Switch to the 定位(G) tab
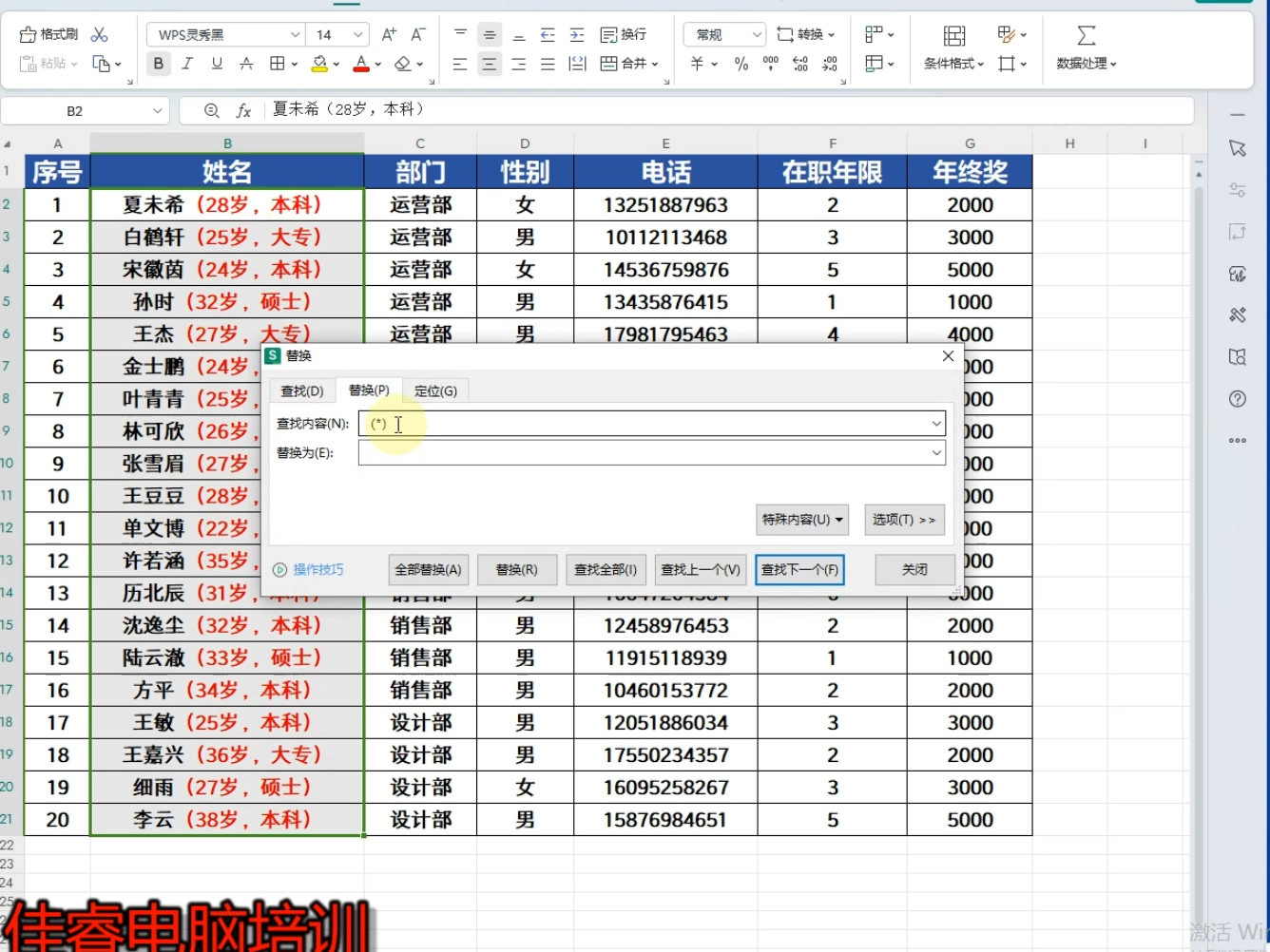This screenshot has width=1270, height=952. point(435,390)
